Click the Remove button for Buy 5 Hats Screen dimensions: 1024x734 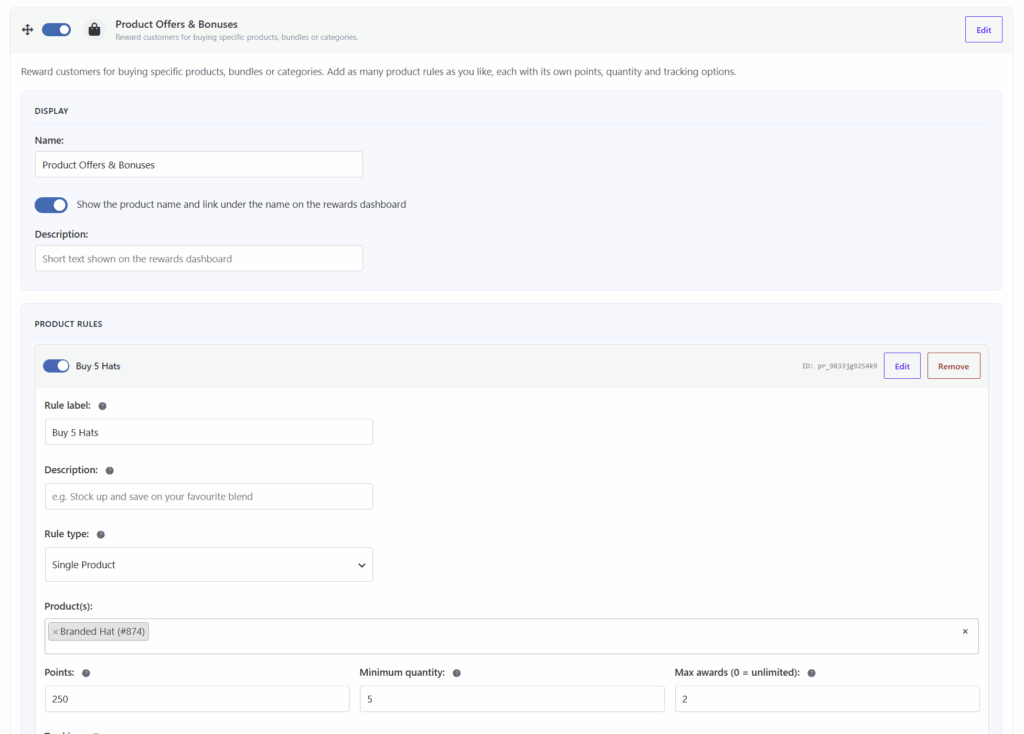953,366
